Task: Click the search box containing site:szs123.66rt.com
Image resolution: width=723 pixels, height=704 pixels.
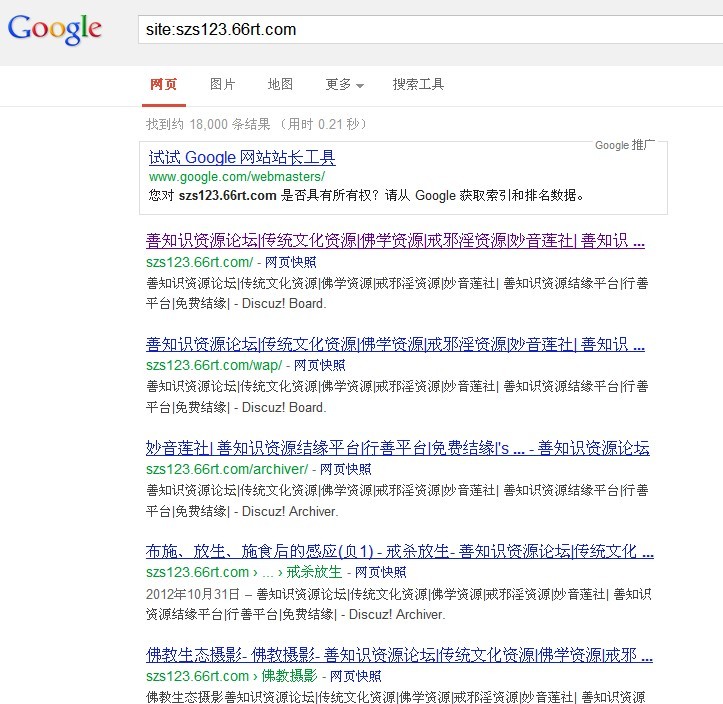Action: [x=430, y=30]
